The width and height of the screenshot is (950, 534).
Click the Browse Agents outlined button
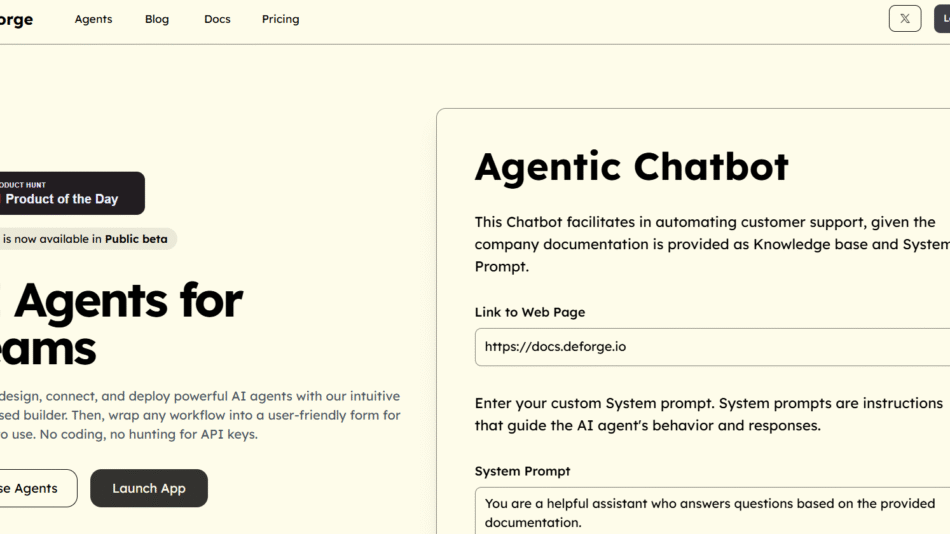(32, 488)
